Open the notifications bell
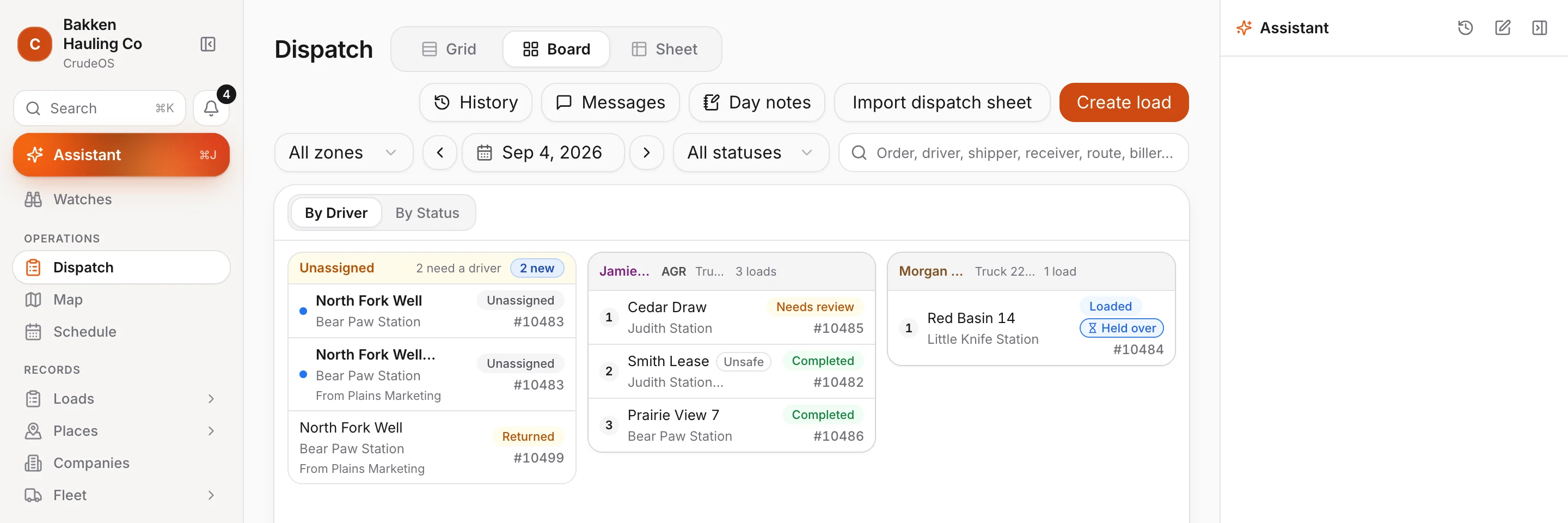Screen dimensions: 1568x523 click(211, 108)
